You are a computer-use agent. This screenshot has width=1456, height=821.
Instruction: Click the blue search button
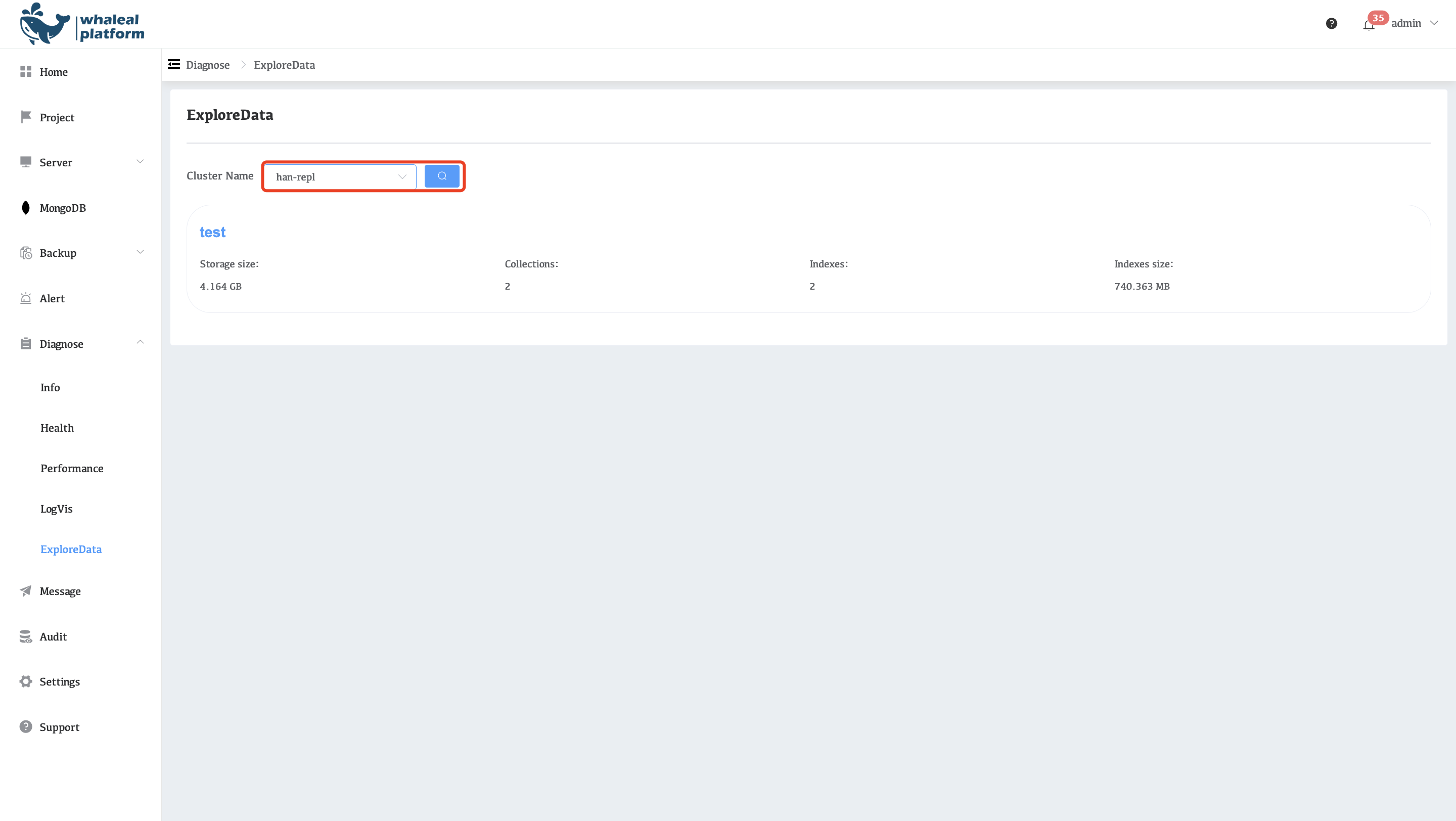pos(441,176)
